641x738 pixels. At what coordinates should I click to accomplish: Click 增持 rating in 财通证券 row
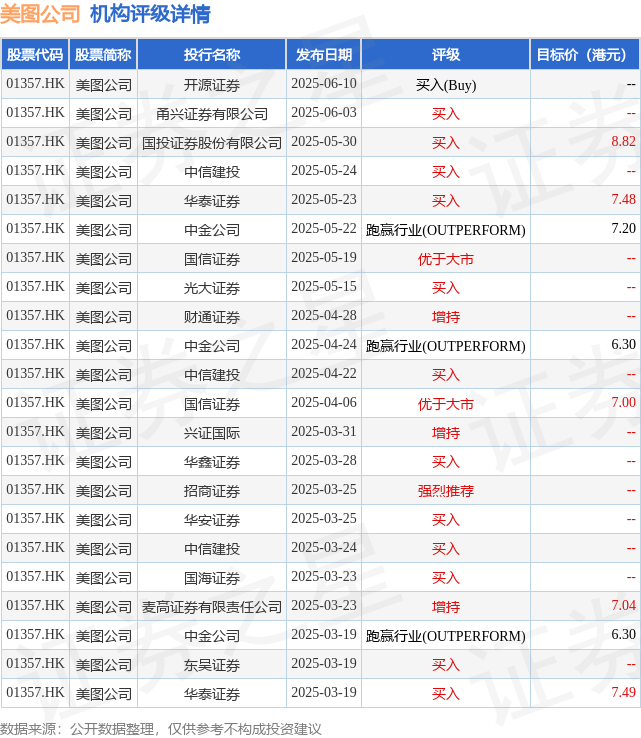pyautogui.click(x=446, y=317)
